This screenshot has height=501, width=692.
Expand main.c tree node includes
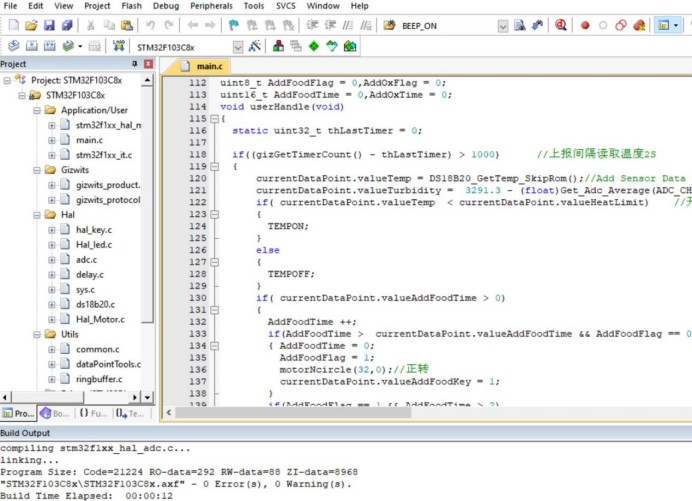52,140
